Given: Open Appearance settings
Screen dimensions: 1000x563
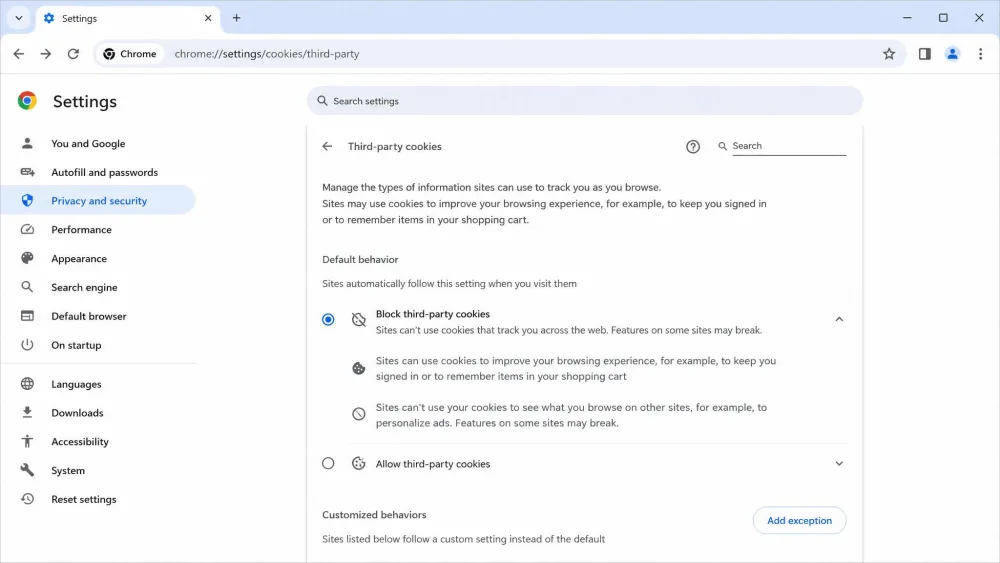Looking at the screenshot, I should click(x=98, y=258).
